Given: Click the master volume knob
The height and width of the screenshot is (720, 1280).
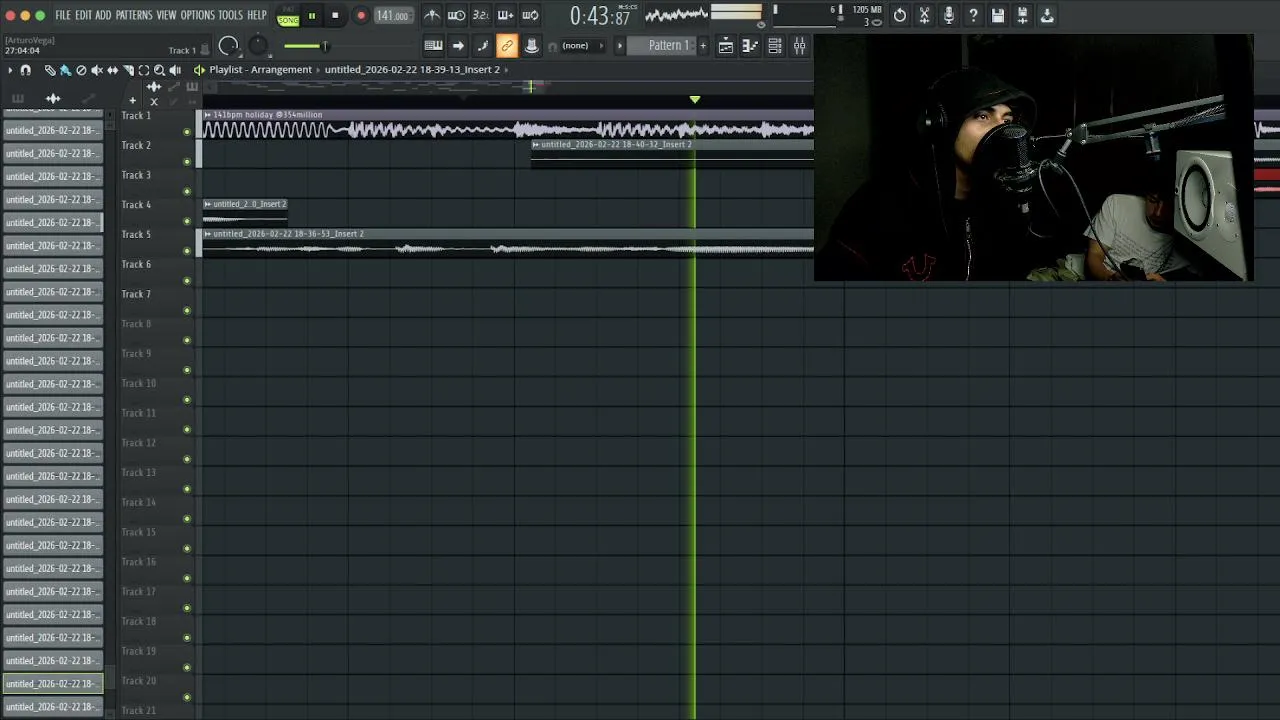Looking at the screenshot, I should tap(229, 46).
